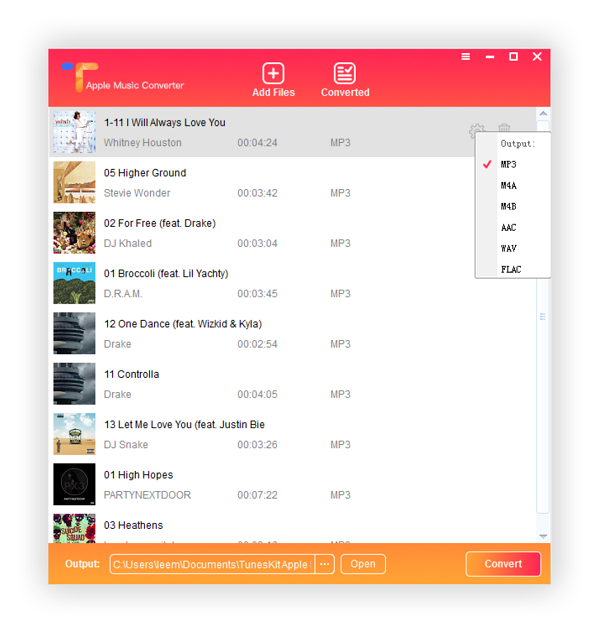Image resolution: width=600 pixels, height=632 pixels.
Task: Click duration "00:07:22" of High Hopes
Action: (x=257, y=495)
